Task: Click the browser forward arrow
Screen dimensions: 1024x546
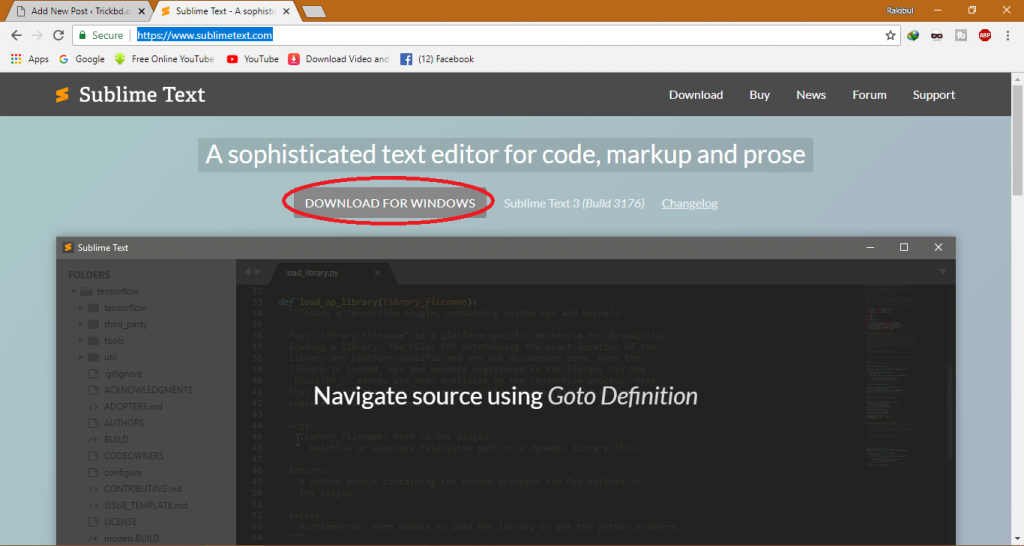Action: pyautogui.click(x=37, y=35)
